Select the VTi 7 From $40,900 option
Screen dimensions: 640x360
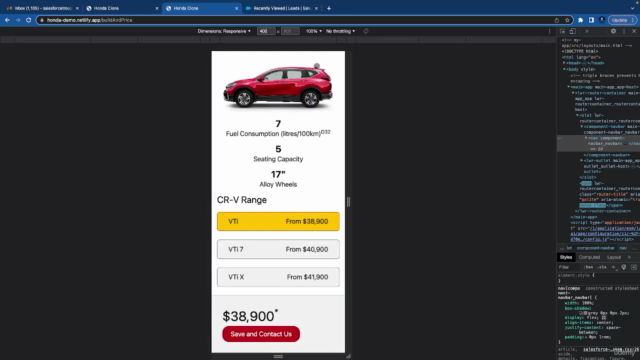pos(278,249)
